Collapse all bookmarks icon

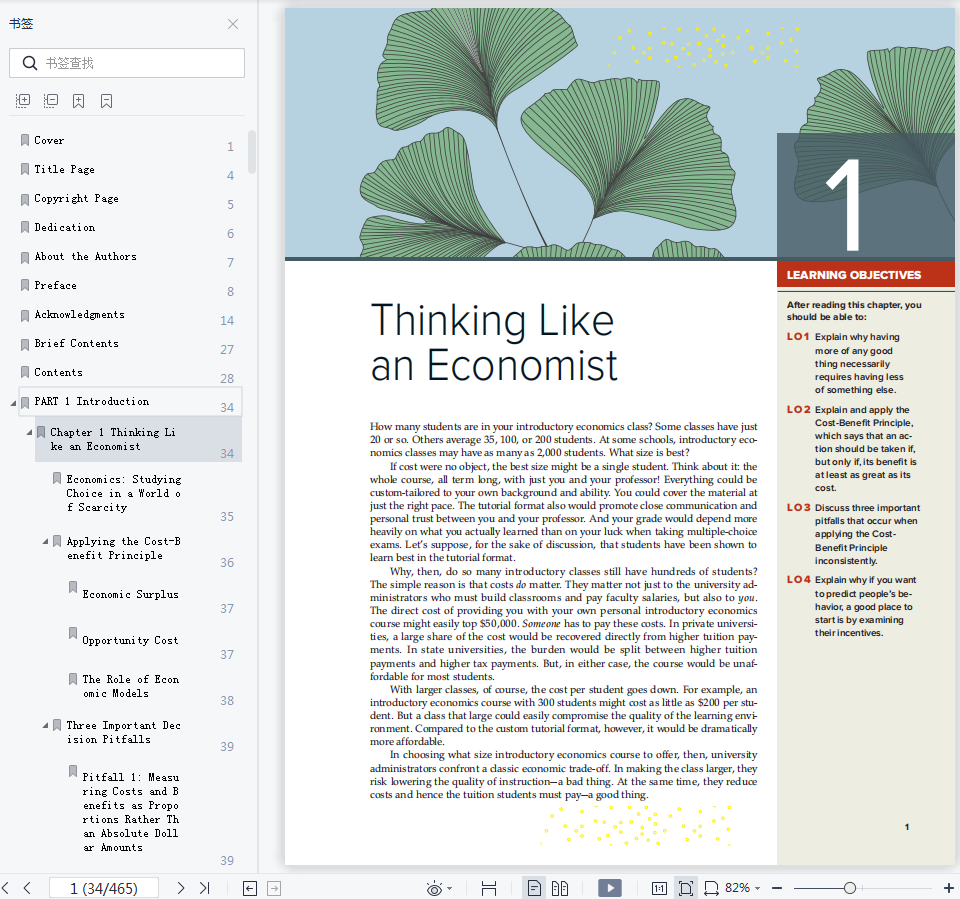point(51,101)
